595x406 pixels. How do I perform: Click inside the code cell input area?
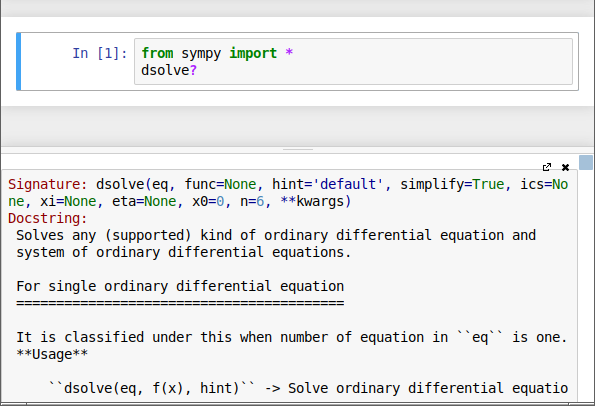point(353,61)
